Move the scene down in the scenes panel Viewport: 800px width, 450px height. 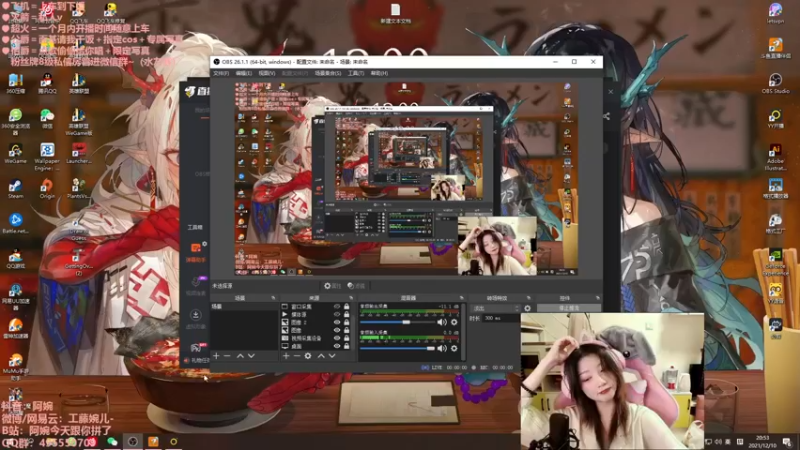pos(251,356)
